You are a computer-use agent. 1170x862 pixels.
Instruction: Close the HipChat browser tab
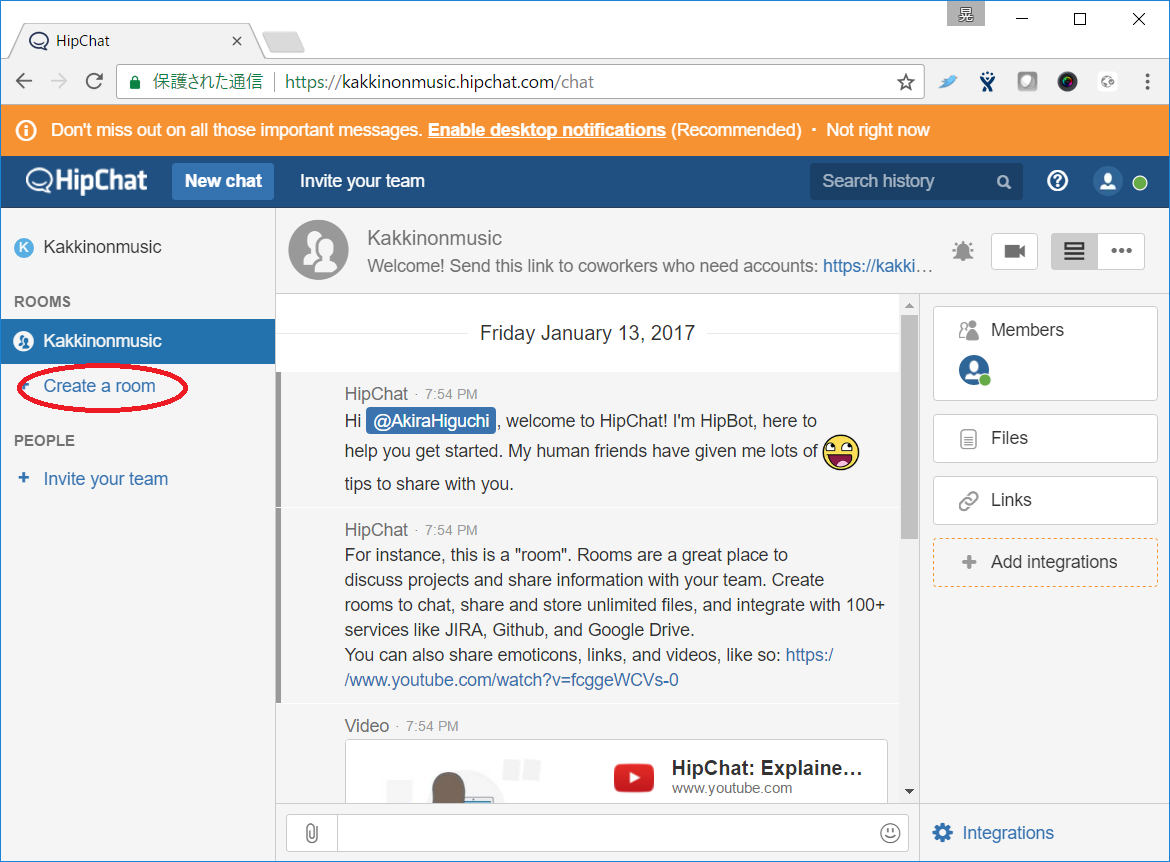click(x=237, y=41)
